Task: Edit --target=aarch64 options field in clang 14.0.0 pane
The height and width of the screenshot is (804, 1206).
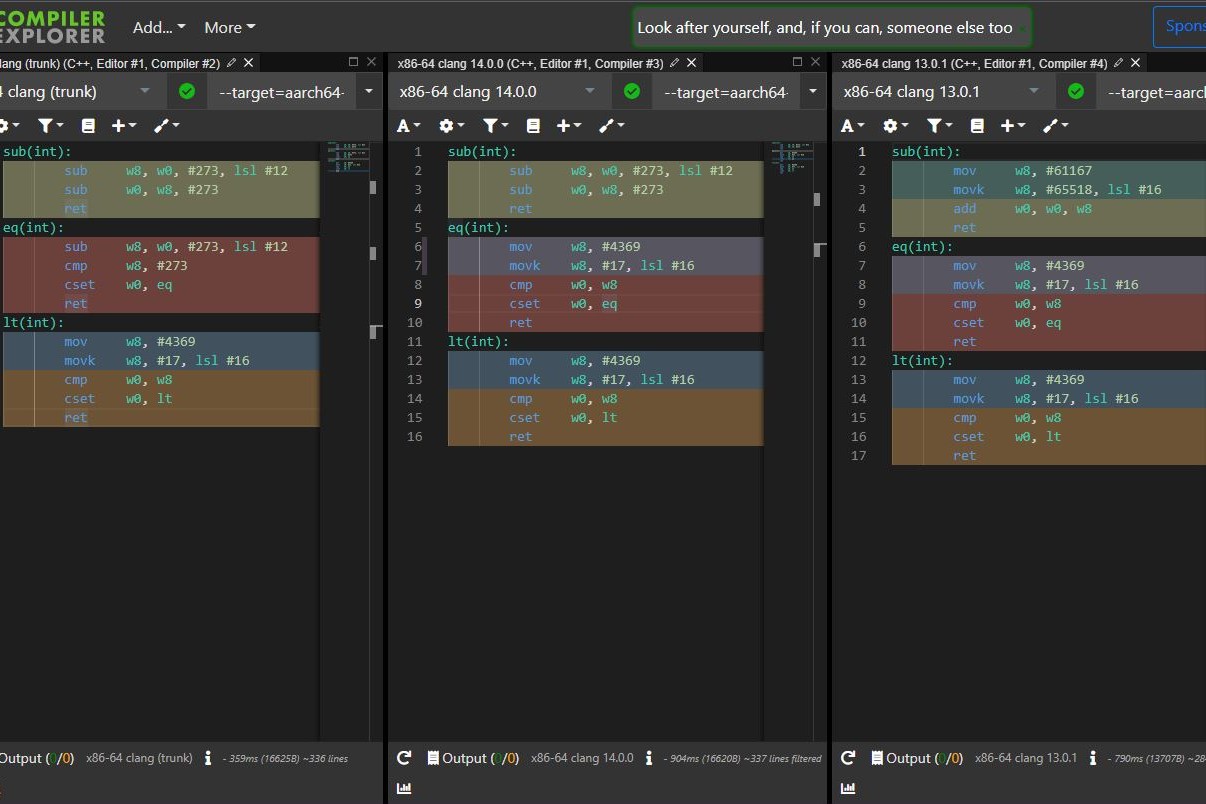Action: click(x=727, y=92)
